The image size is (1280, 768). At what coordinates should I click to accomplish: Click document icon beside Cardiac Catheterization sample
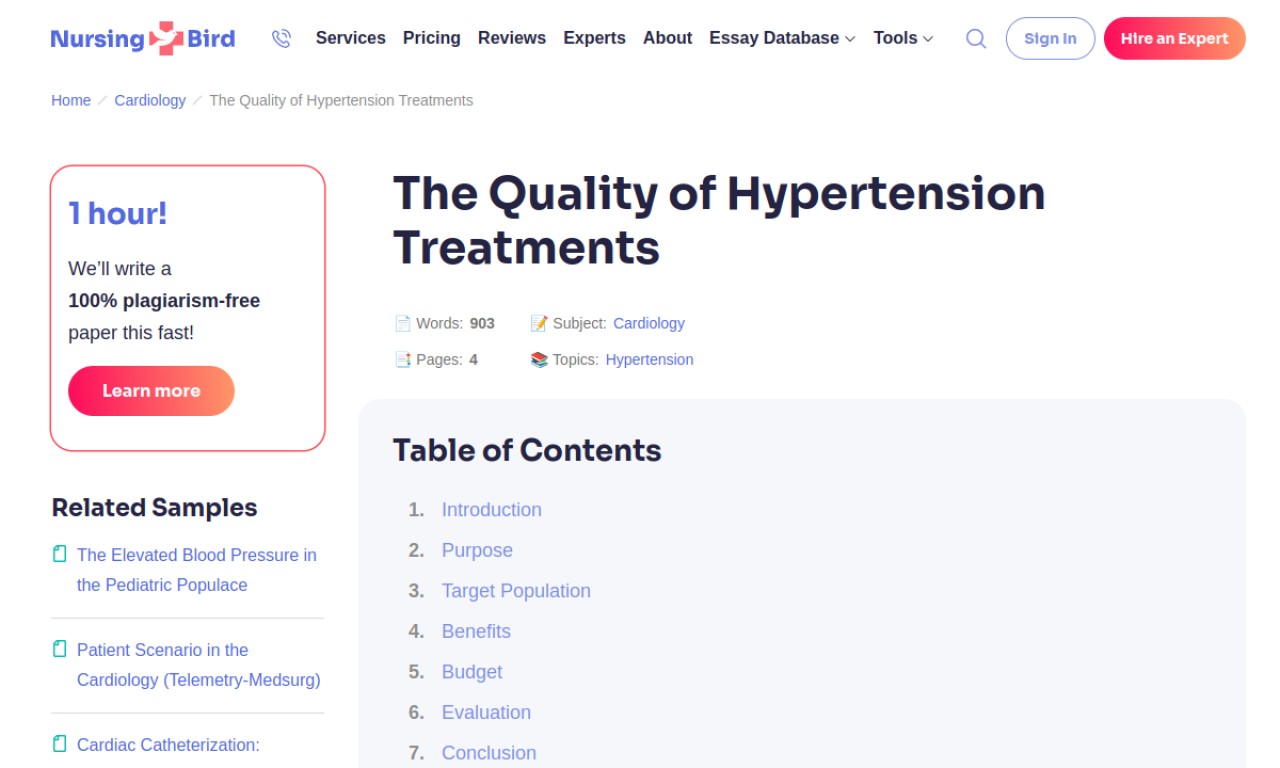(60, 744)
